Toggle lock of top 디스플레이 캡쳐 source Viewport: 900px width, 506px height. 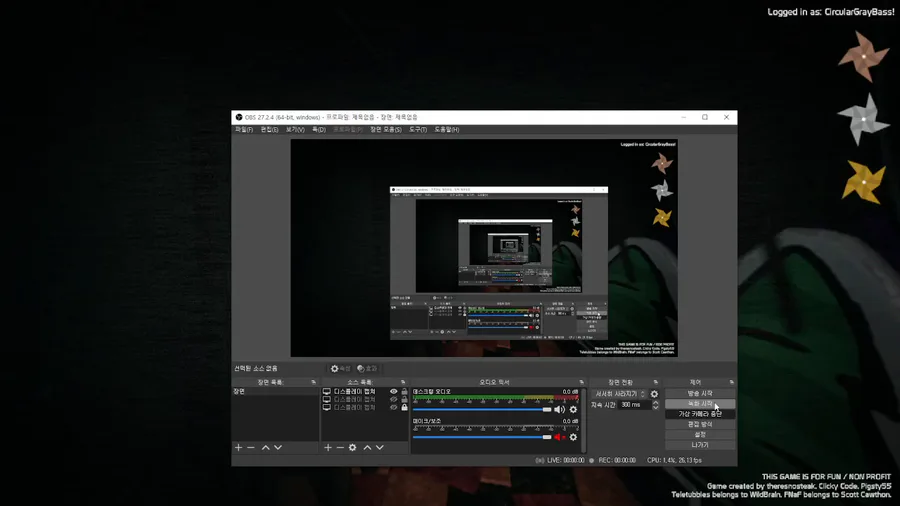[405, 392]
